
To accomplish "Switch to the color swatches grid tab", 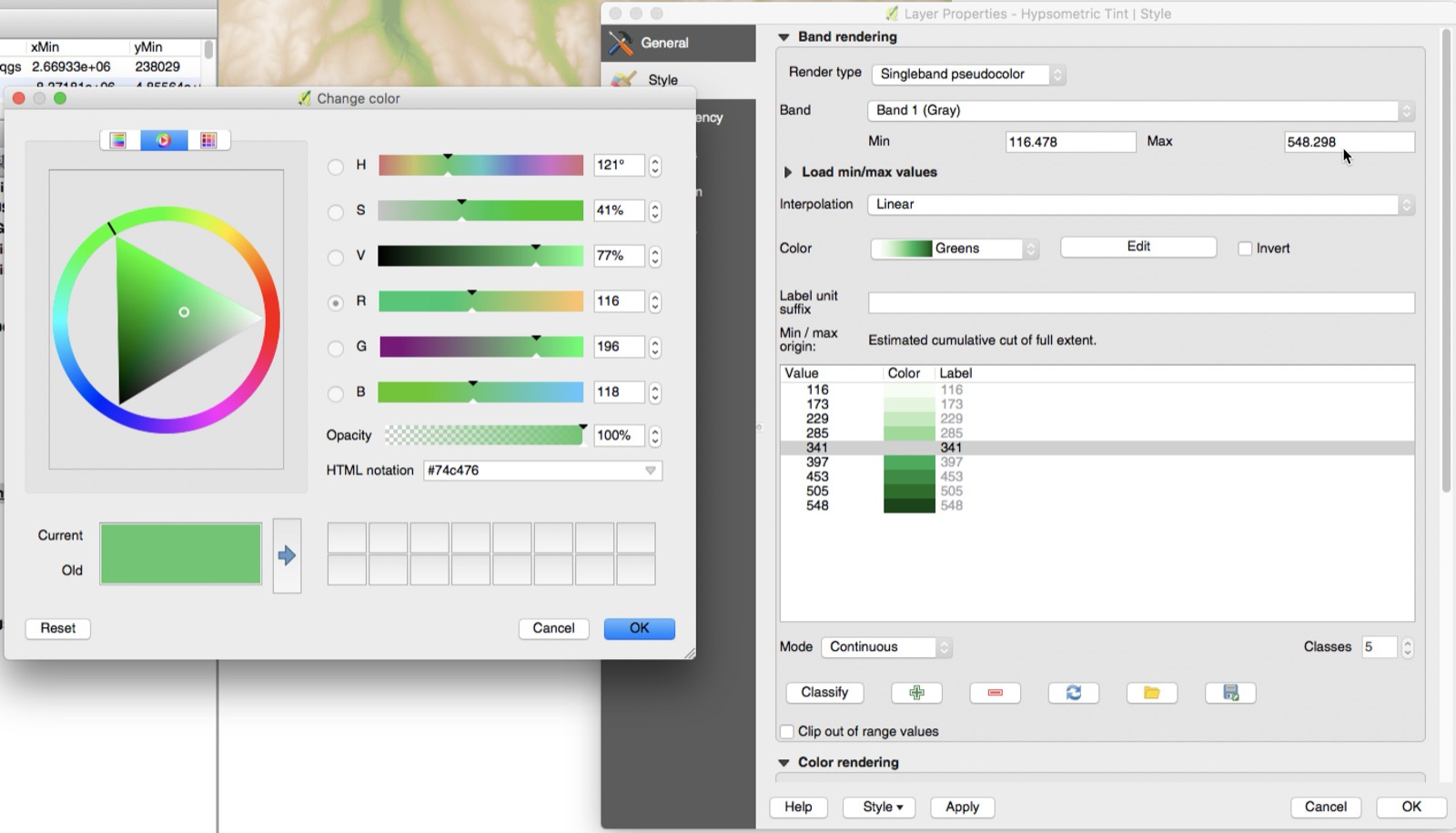I will pyautogui.click(x=208, y=140).
